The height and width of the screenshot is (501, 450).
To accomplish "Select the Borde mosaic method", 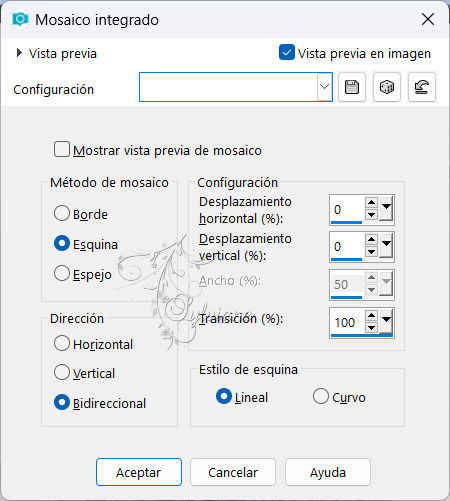I will [x=62, y=213].
